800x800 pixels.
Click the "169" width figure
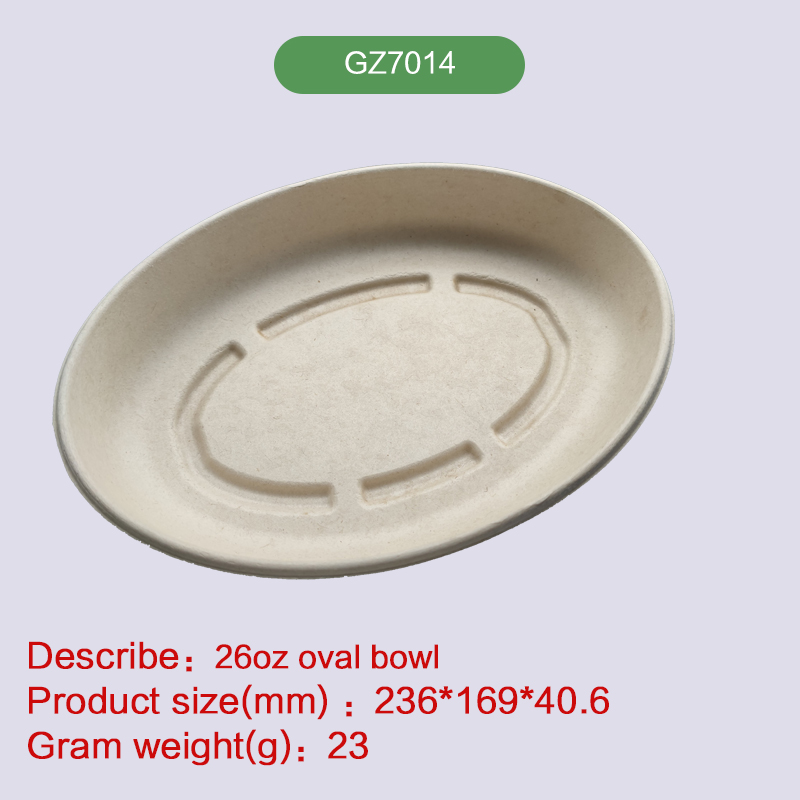484,701
